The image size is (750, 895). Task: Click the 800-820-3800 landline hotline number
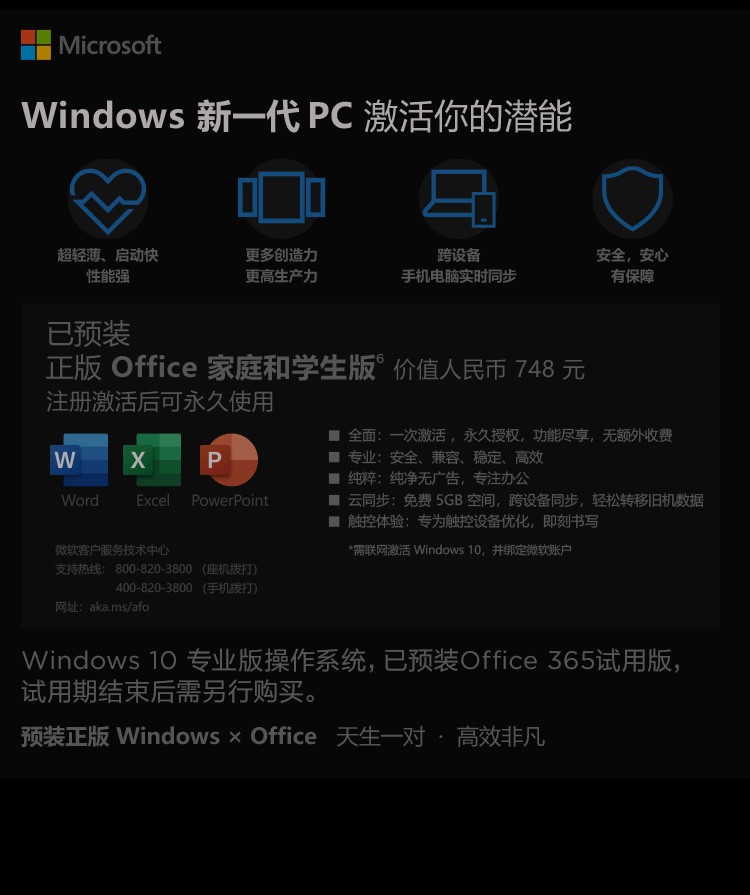[154, 569]
